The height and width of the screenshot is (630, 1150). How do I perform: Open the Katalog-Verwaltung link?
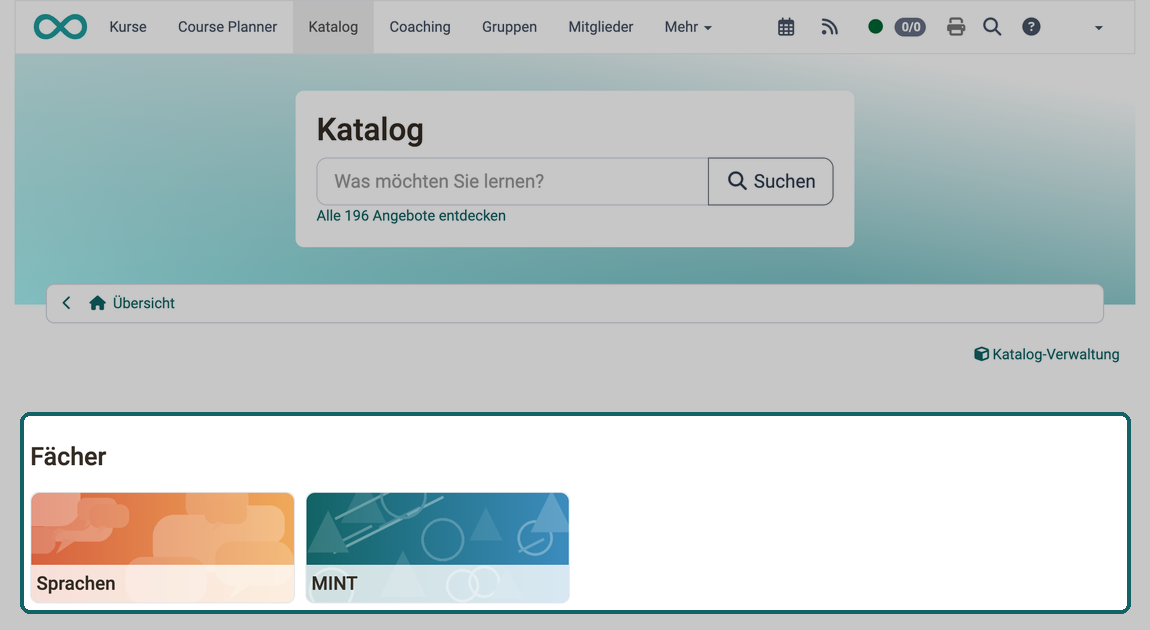click(x=1047, y=354)
